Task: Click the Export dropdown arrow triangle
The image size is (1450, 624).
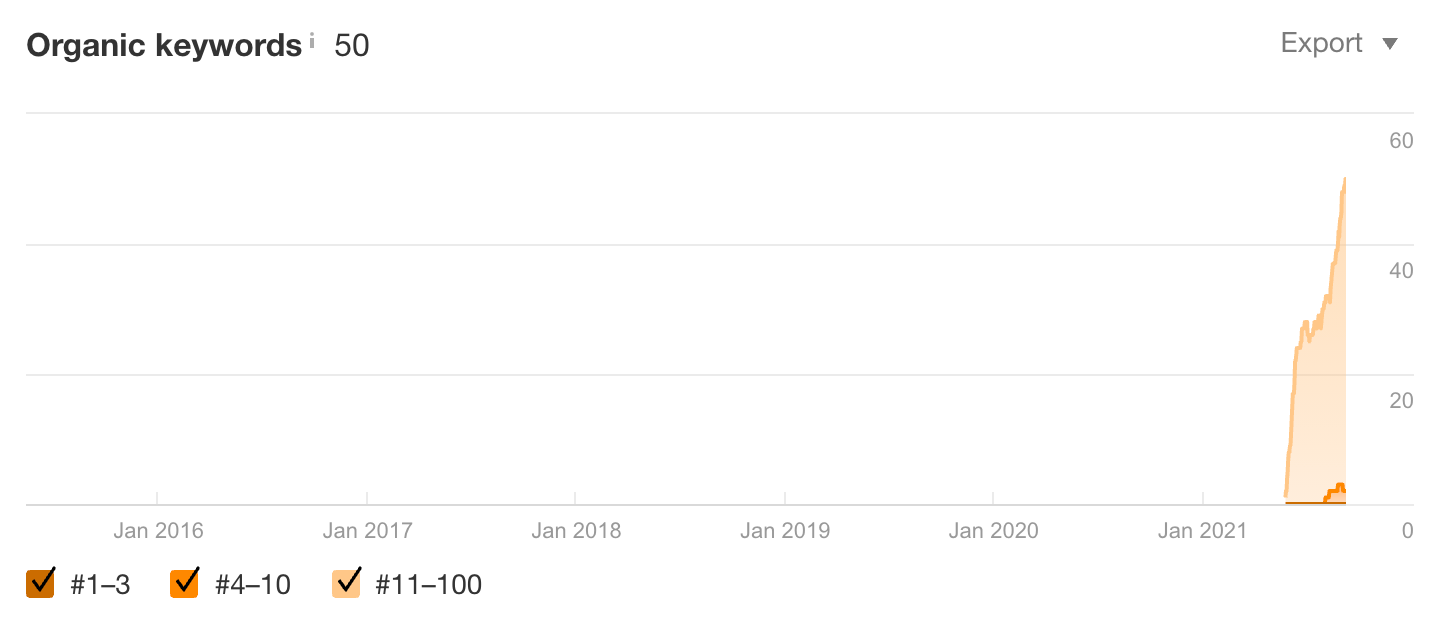Action: pos(1389,44)
